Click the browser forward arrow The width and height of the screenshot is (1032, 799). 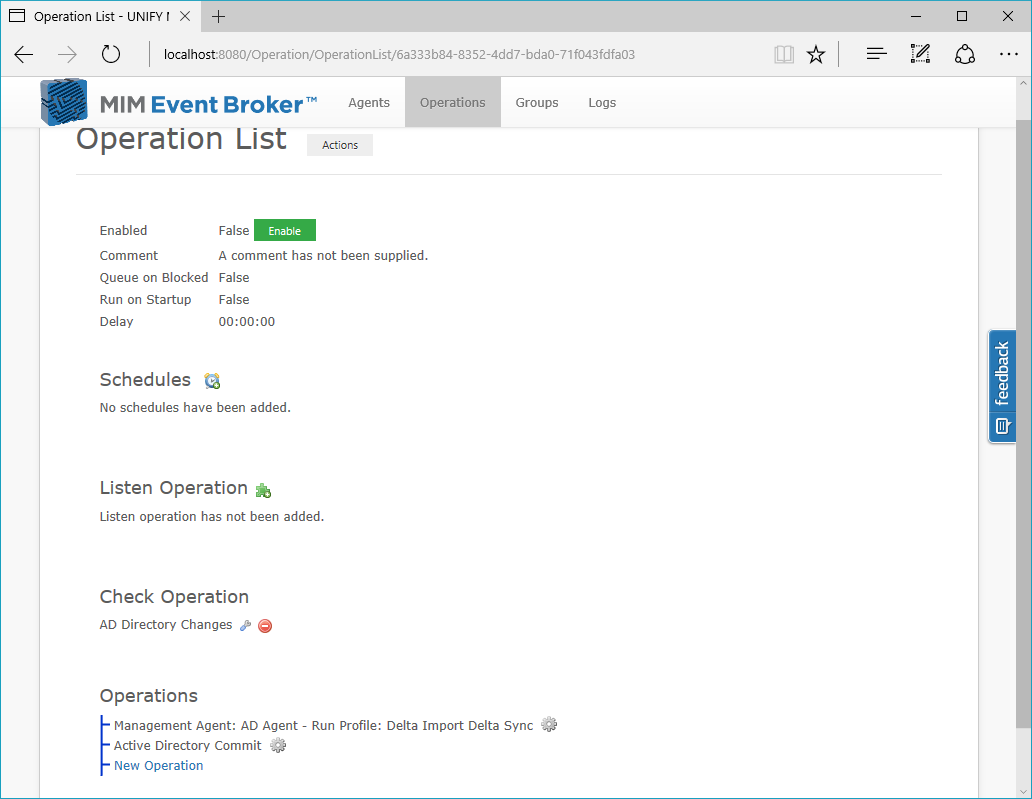pos(67,54)
